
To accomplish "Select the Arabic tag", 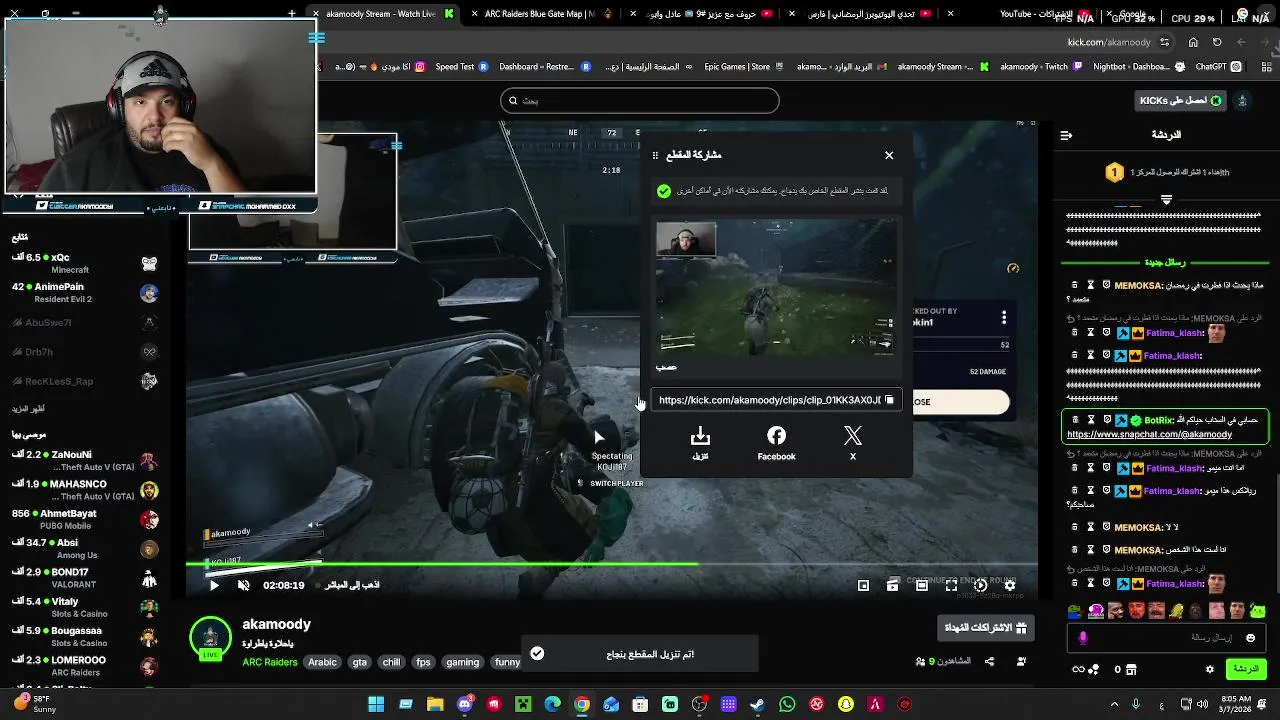I will click(x=323, y=662).
